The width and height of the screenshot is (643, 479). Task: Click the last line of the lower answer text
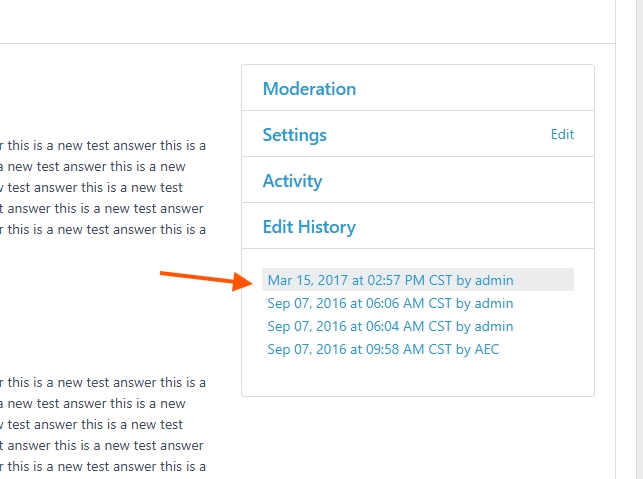point(104,466)
